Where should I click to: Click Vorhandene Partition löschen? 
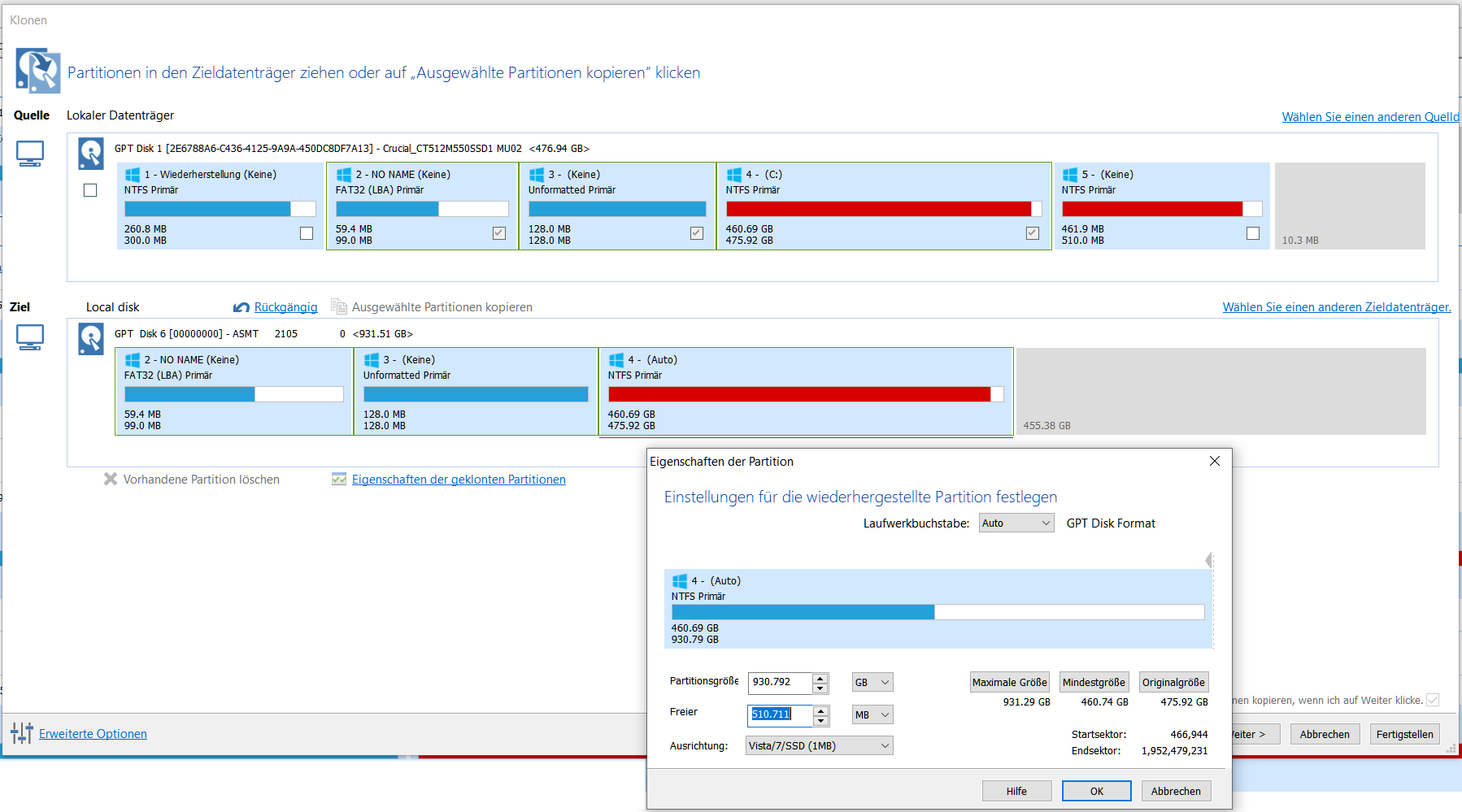[x=202, y=480]
